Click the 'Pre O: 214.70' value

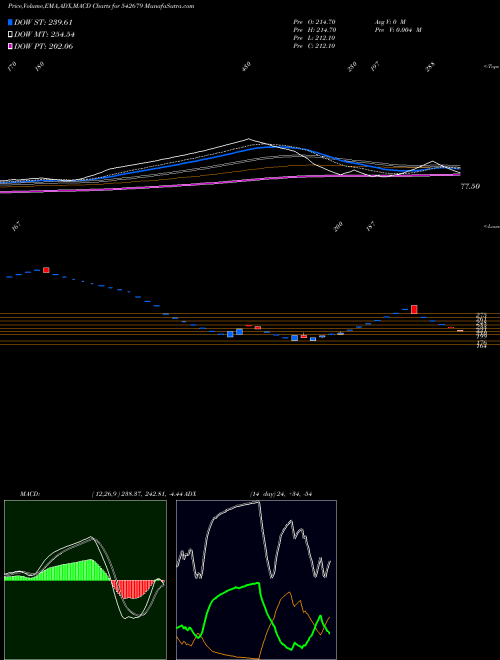[x=314, y=22]
